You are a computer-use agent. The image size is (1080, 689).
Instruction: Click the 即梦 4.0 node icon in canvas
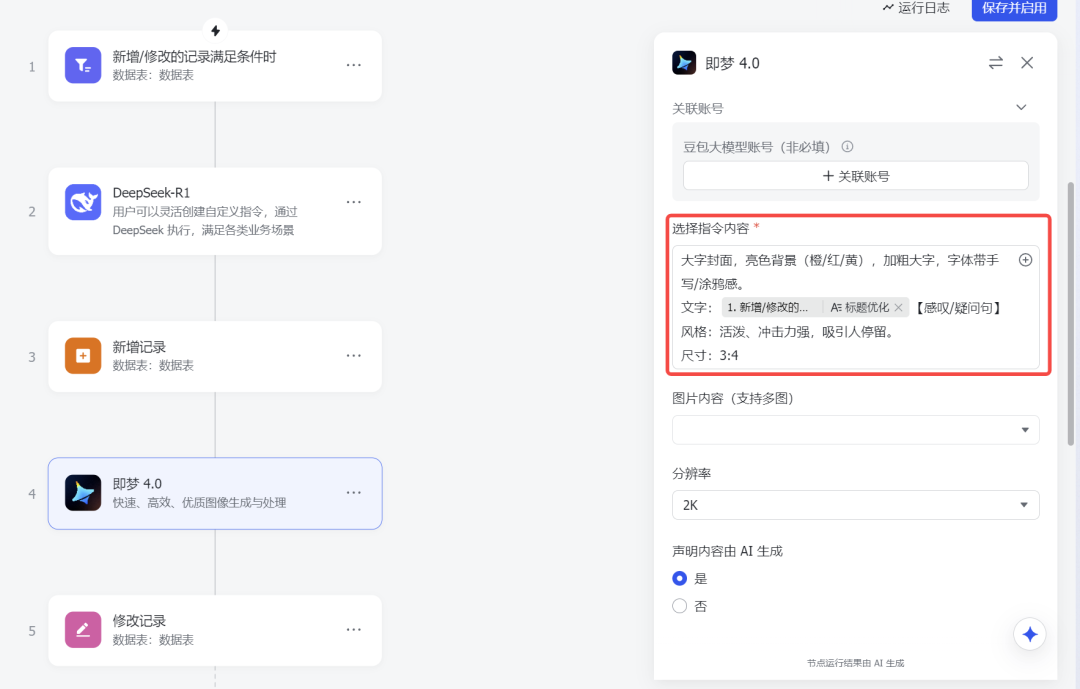click(82, 492)
